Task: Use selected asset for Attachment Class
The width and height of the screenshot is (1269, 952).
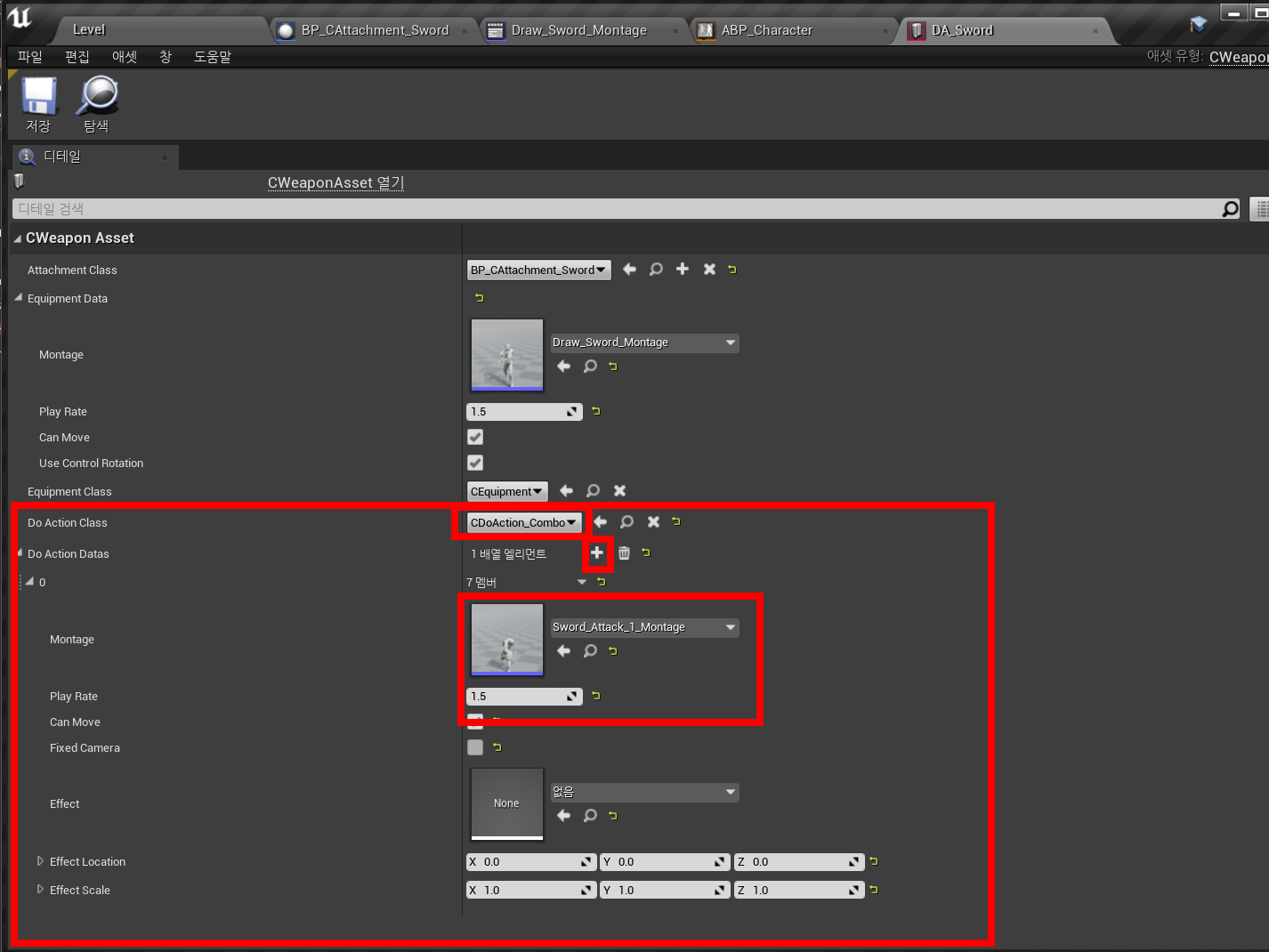Action: 629,269
